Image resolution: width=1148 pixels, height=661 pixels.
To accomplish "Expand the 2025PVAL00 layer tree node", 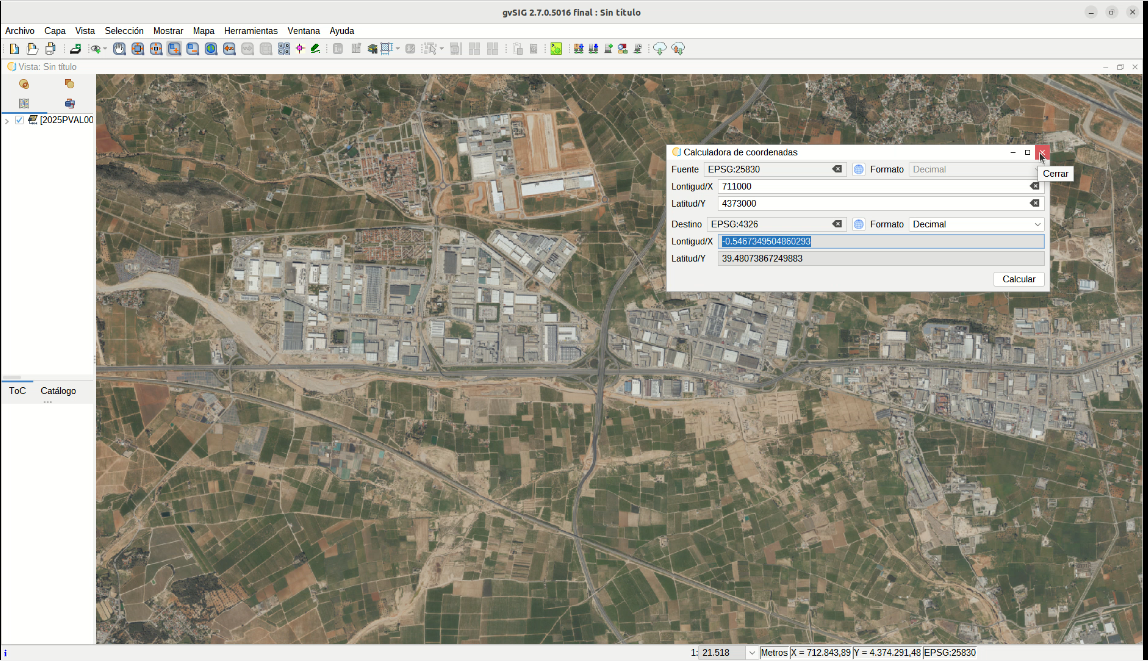I will tap(7, 121).
